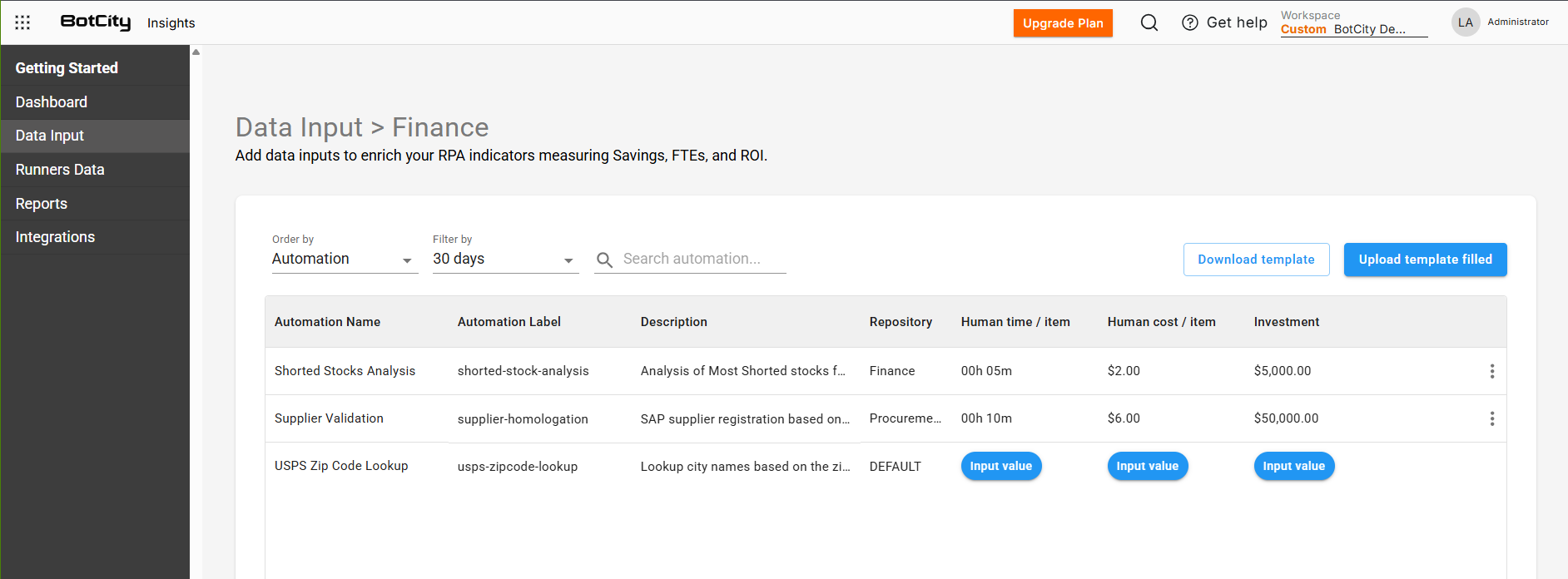Select the USPS Zip Code Lookup name cell
The height and width of the screenshot is (579, 1568).
[341, 466]
